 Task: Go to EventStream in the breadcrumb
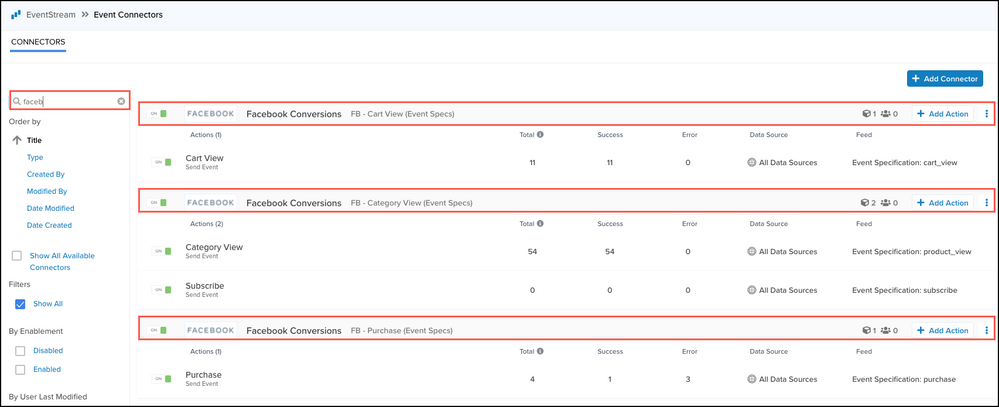(x=51, y=15)
